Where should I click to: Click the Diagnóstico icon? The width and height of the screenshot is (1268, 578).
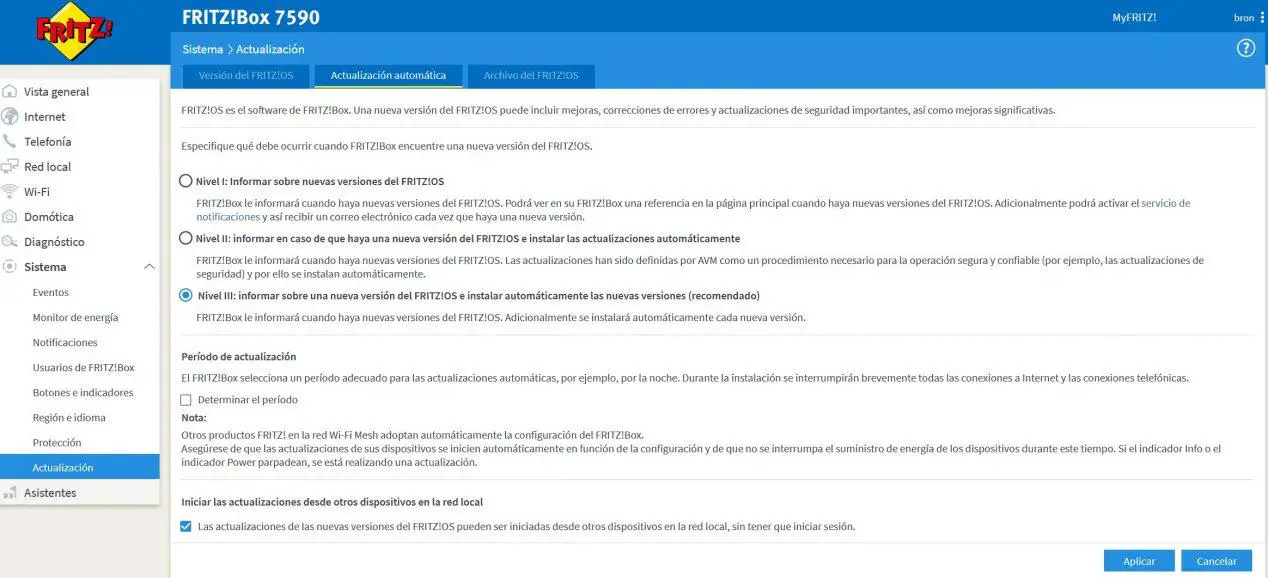tap(10, 241)
